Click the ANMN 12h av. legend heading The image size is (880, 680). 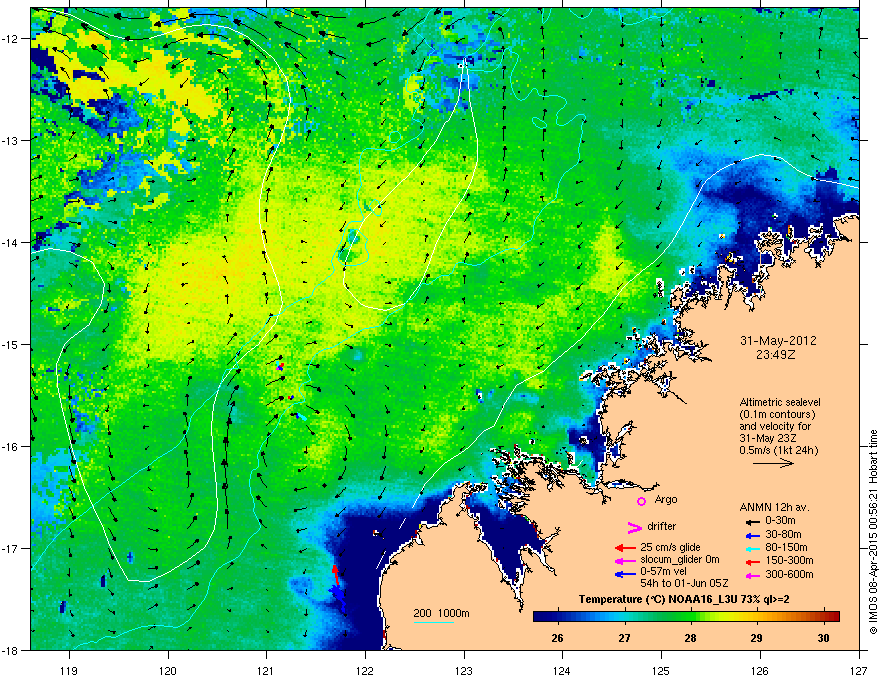(774, 507)
